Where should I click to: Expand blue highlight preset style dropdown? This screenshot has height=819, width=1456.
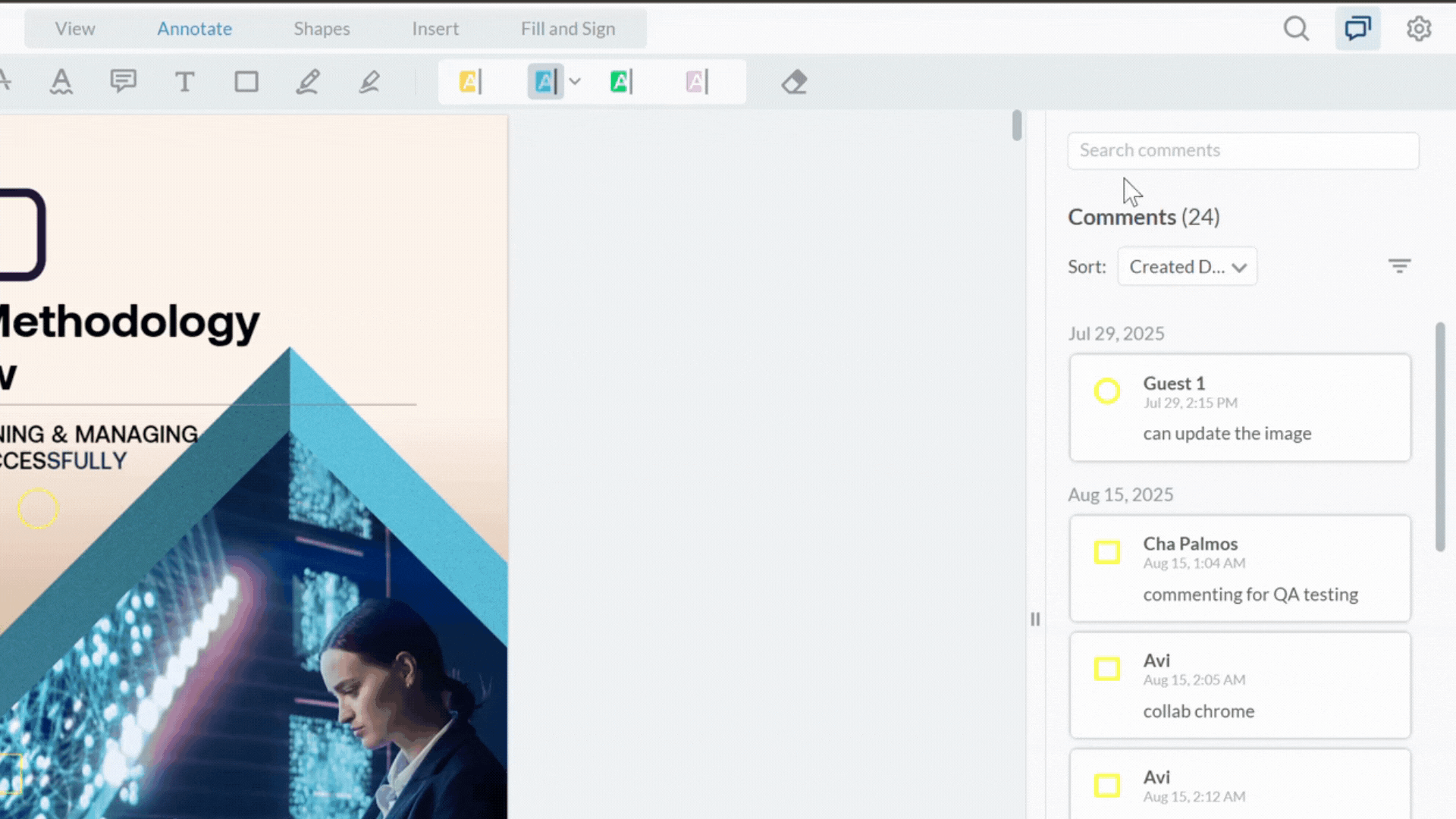pyautogui.click(x=575, y=82)
